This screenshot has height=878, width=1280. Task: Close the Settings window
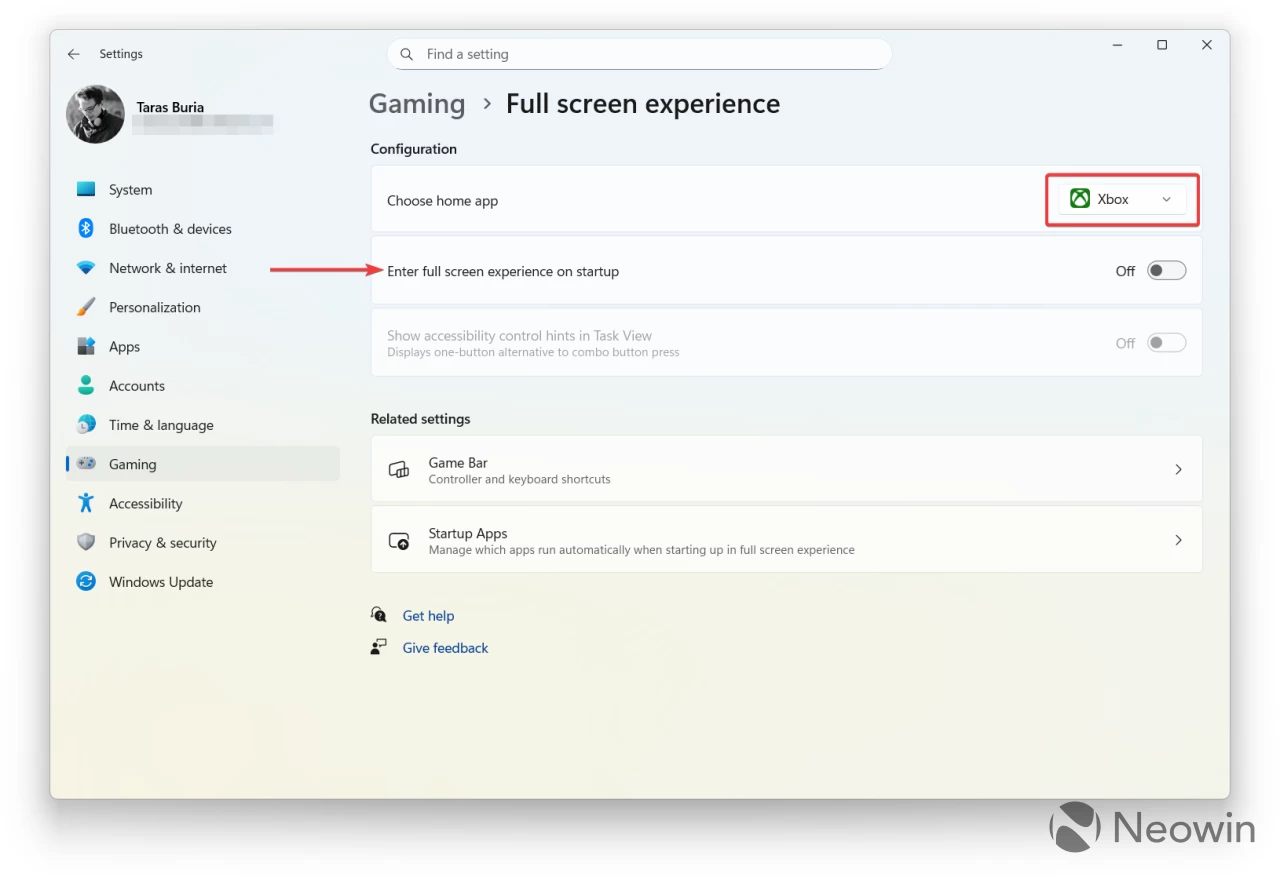pos(1207,45)
